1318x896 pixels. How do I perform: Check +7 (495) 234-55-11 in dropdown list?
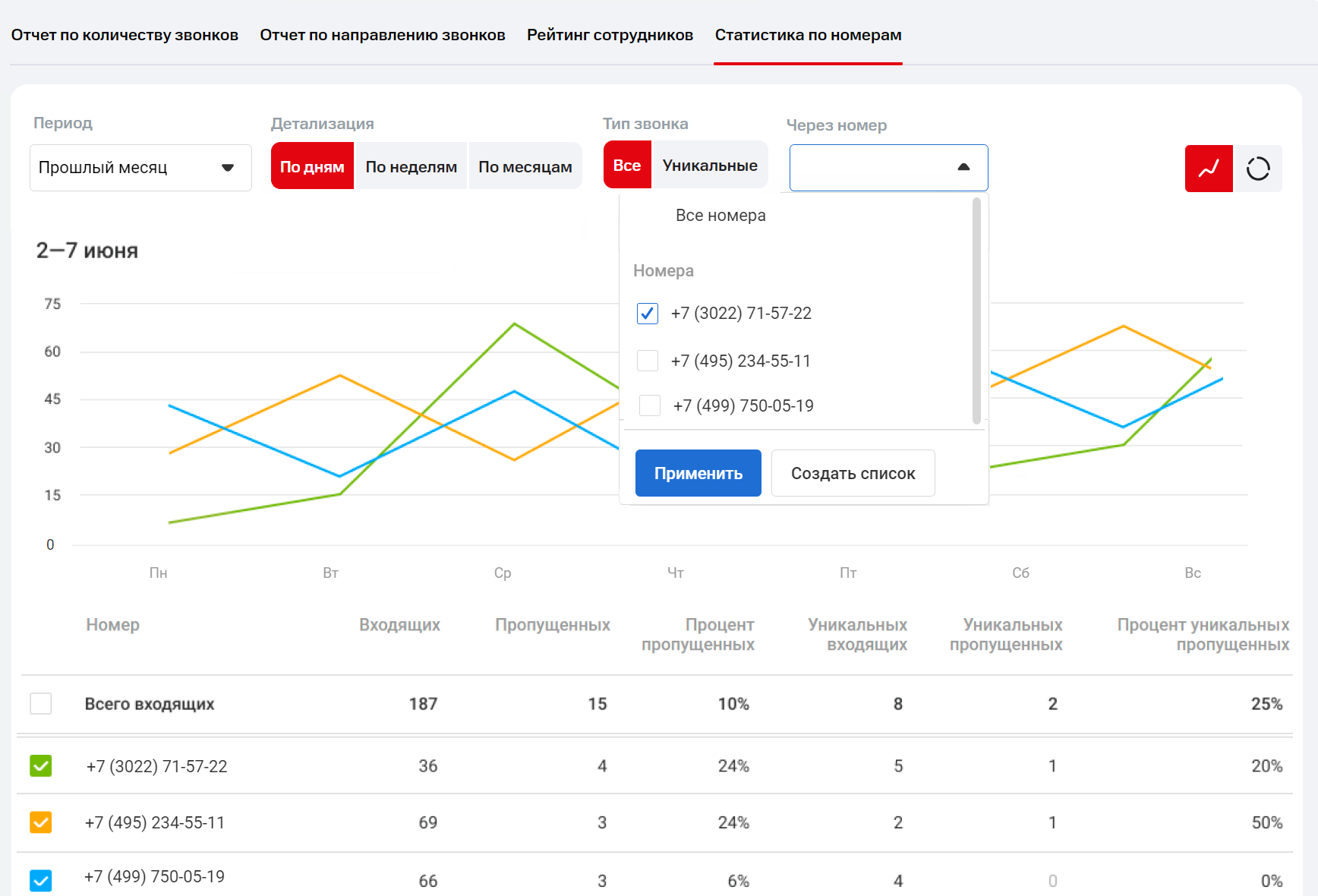pos(648,361)
